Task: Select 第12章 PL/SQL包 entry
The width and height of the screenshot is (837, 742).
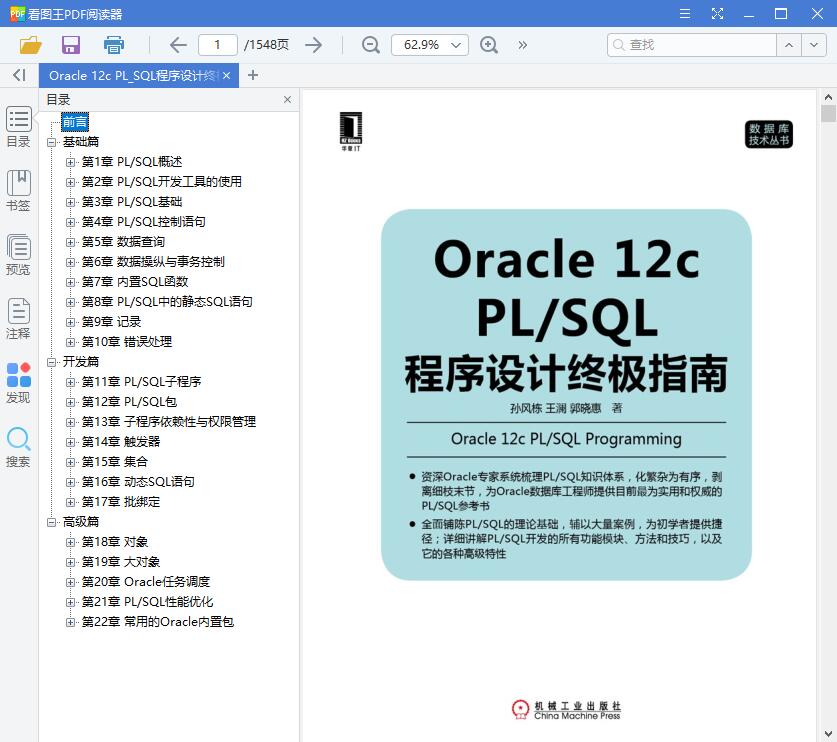Action: coord(129,402)
